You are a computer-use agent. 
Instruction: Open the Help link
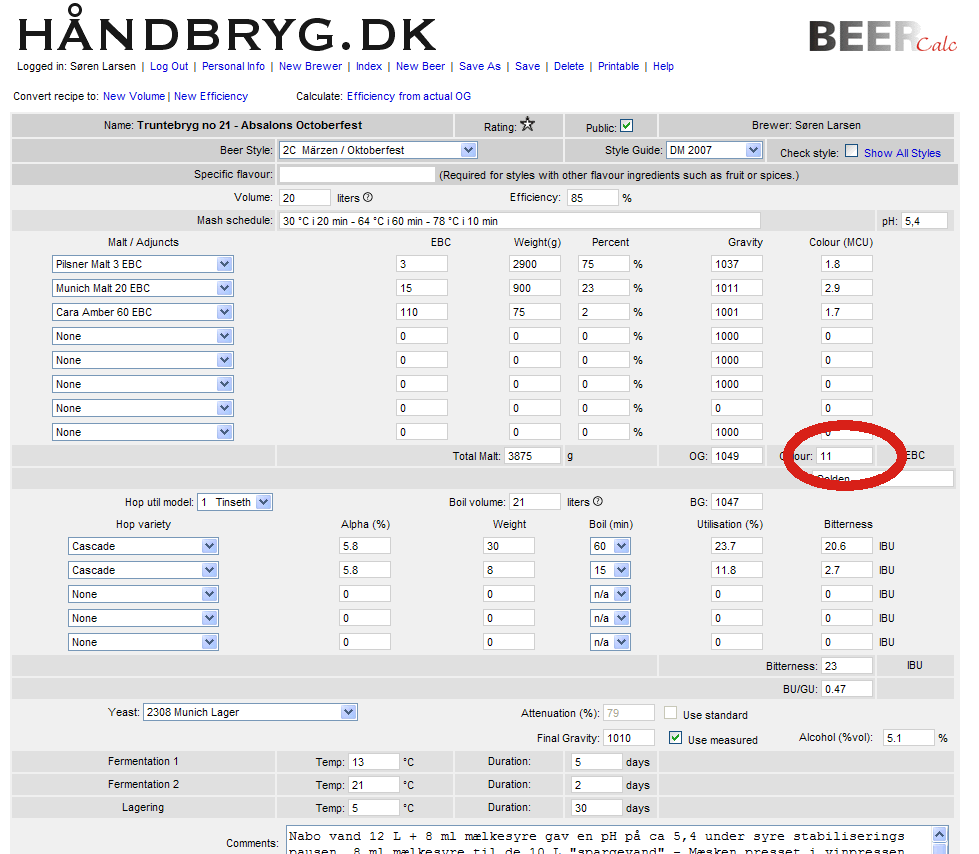663,66
